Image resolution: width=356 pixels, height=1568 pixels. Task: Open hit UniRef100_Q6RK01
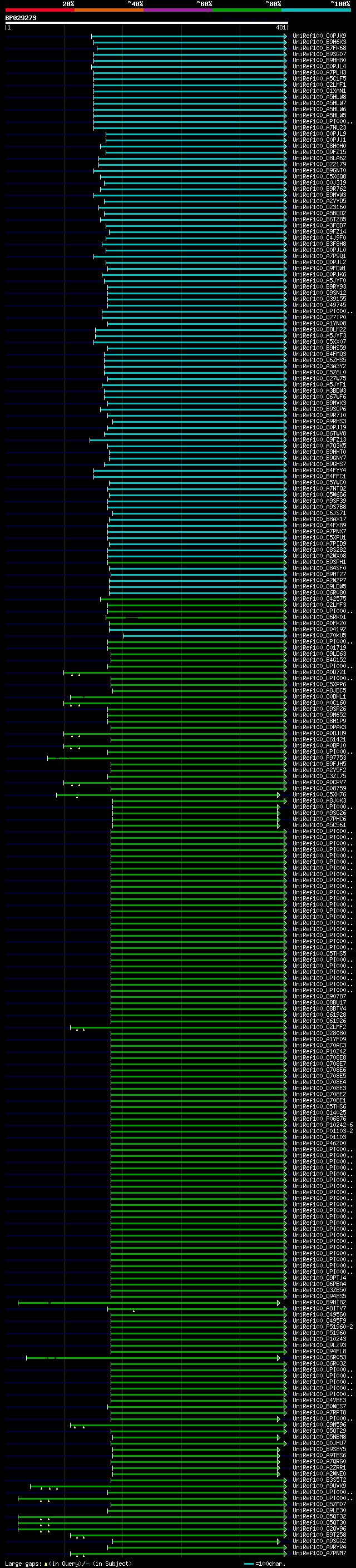[x=319, y=617]
